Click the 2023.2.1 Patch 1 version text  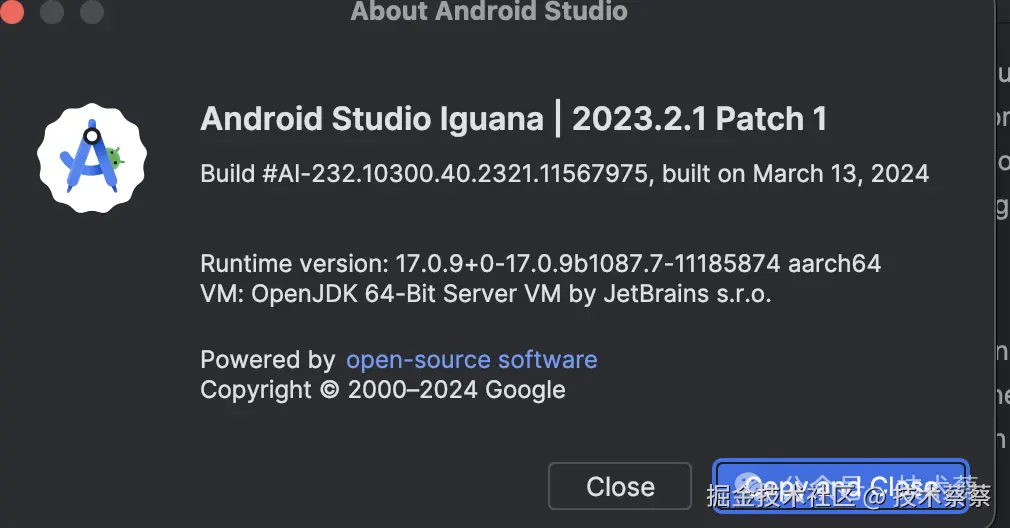click(x=699, y=119)
